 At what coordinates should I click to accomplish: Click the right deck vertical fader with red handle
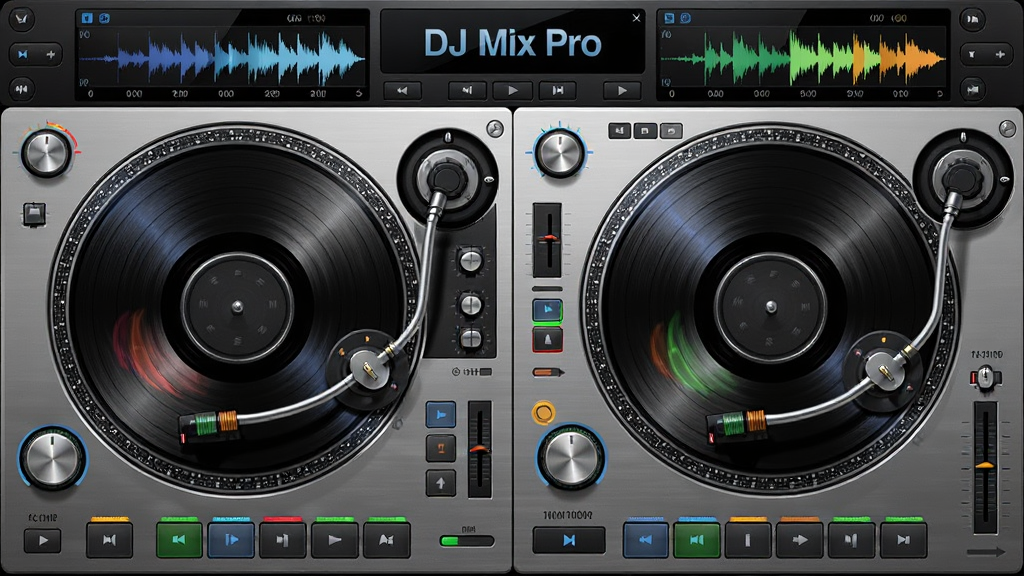pos(548,240)
